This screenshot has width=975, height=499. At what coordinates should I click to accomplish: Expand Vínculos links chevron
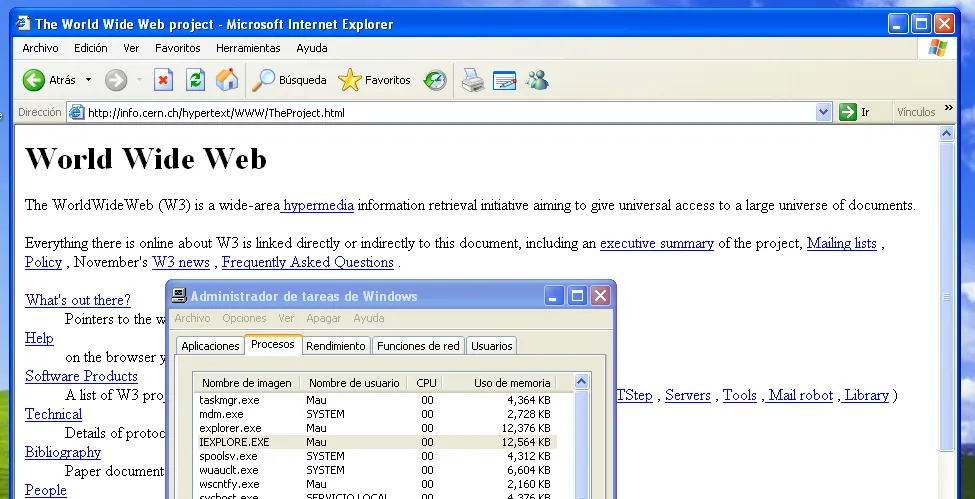(x=949, y=108)
